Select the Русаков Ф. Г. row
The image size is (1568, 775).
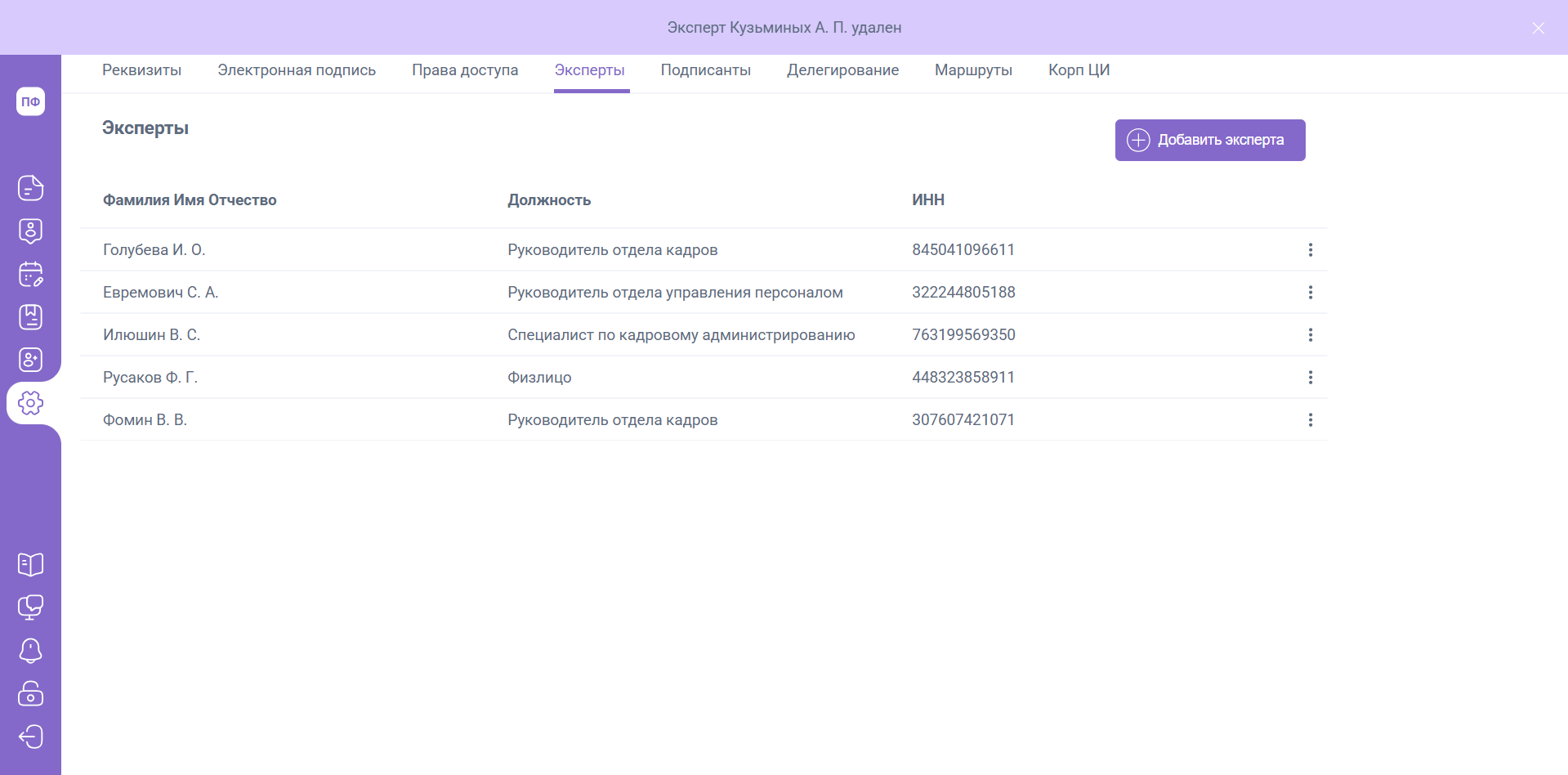tap(150, 378)
